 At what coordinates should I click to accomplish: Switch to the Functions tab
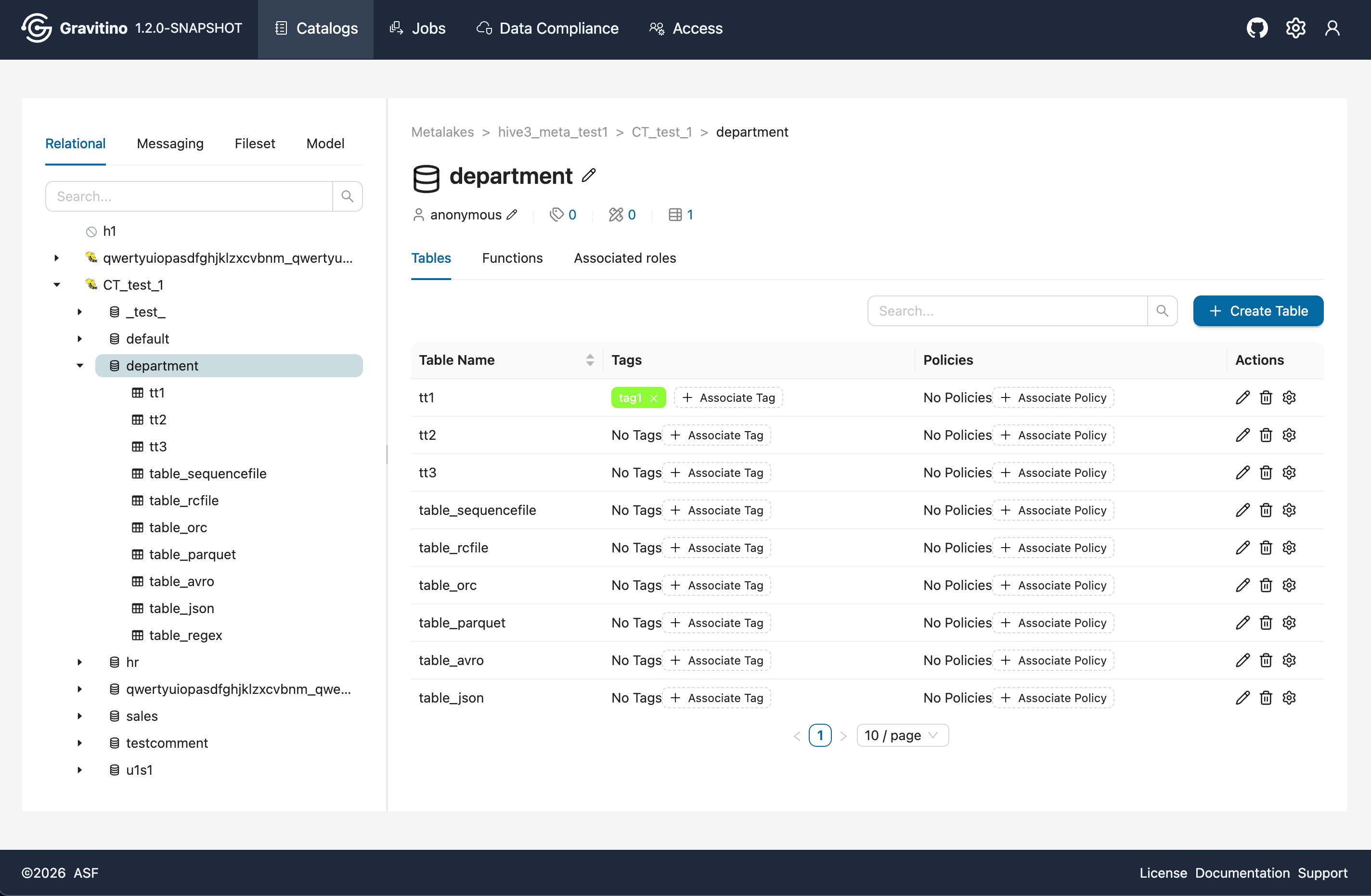coord(512,258)
